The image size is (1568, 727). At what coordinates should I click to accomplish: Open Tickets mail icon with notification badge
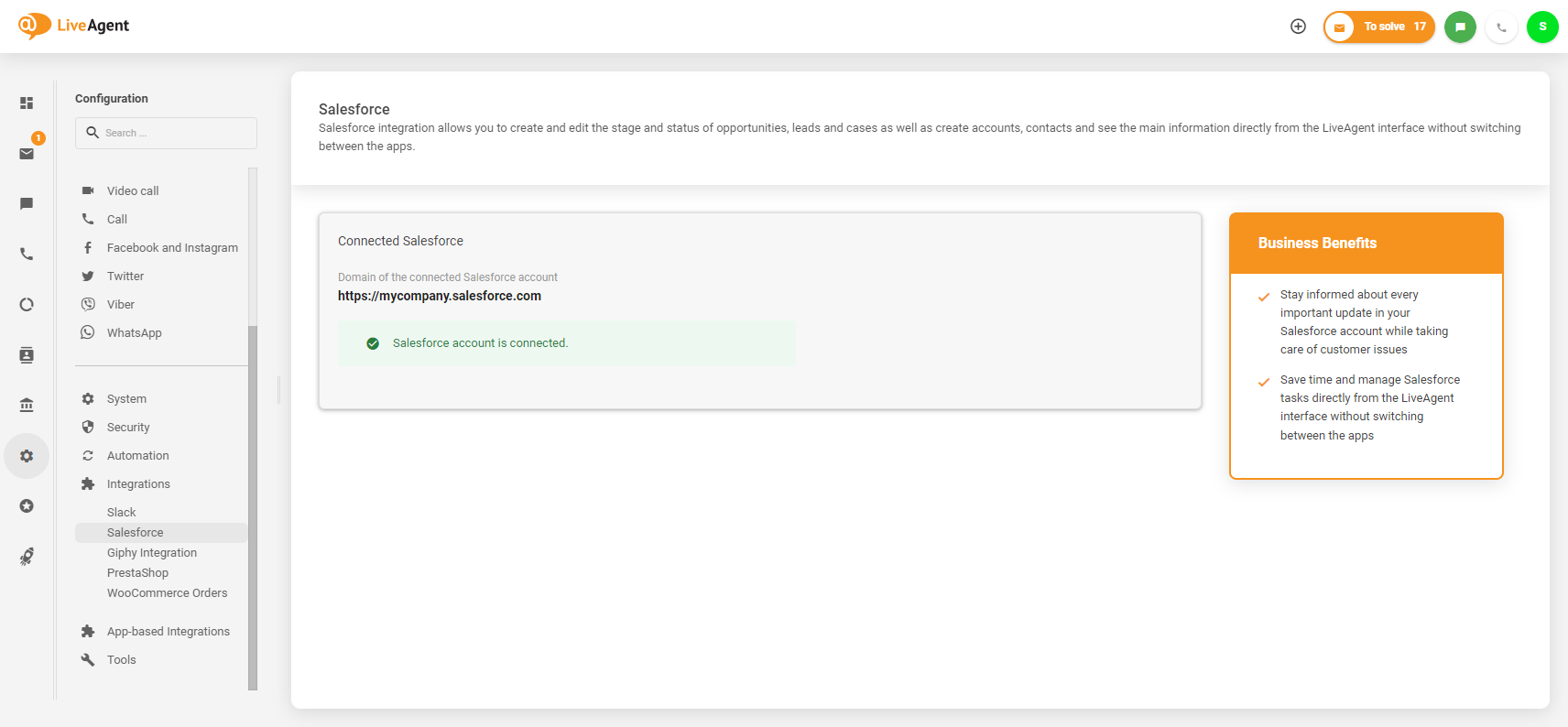coord(27,153)
